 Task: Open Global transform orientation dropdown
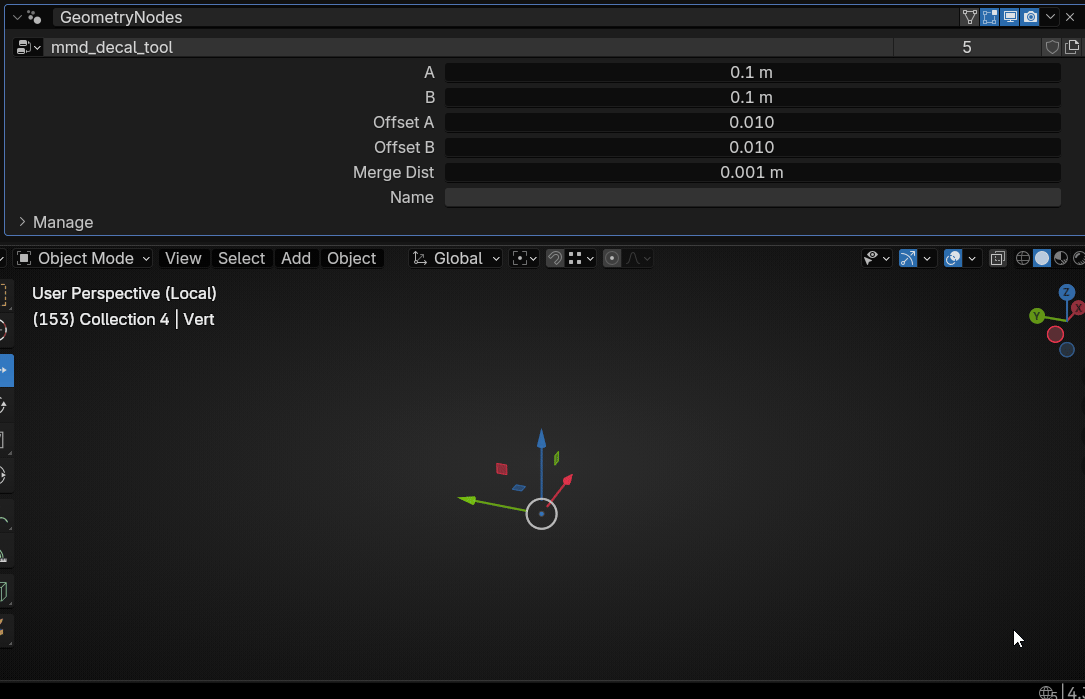point(457,258)
